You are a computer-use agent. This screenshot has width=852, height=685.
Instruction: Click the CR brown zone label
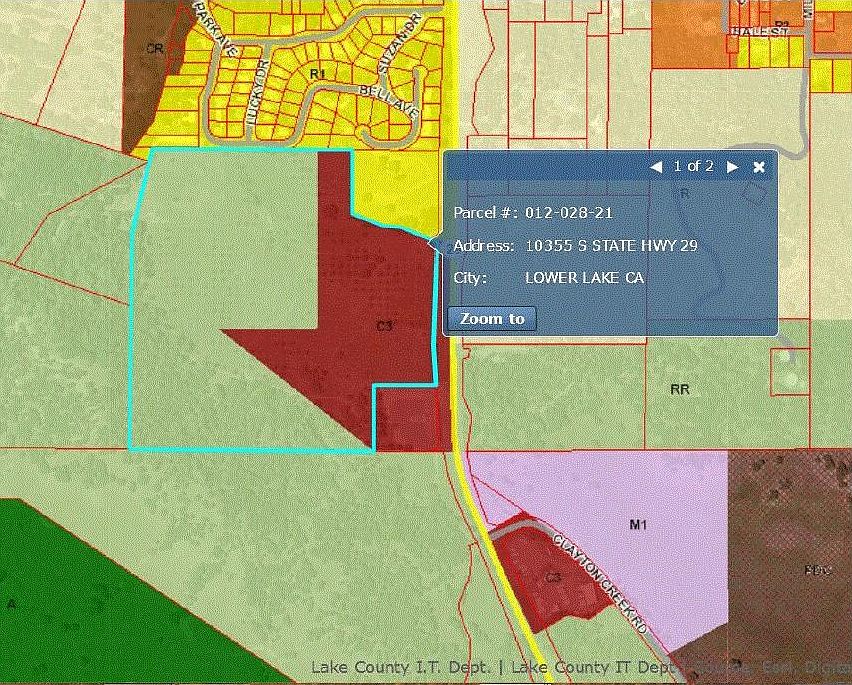click(155, 49)
